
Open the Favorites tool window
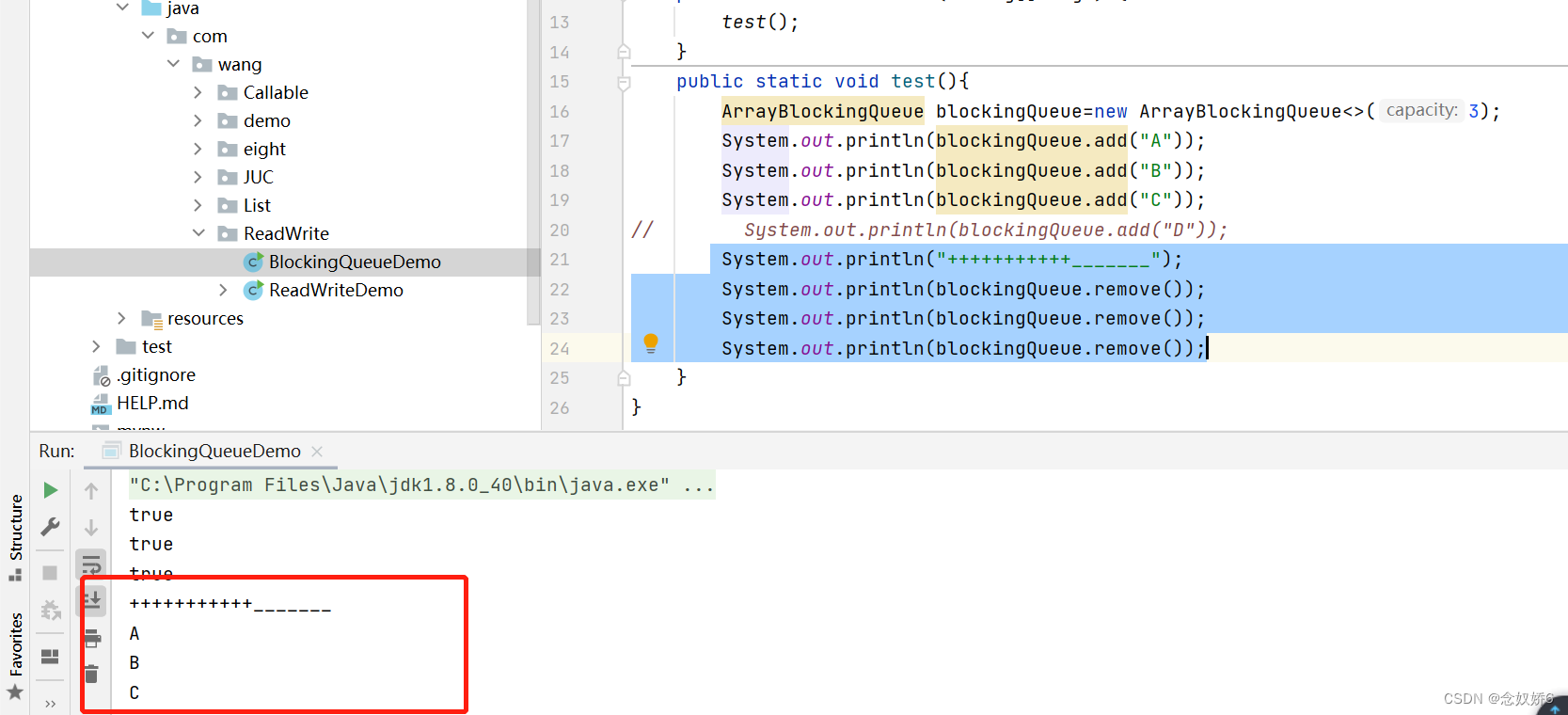pyautogui.click(x=15, y=657)
